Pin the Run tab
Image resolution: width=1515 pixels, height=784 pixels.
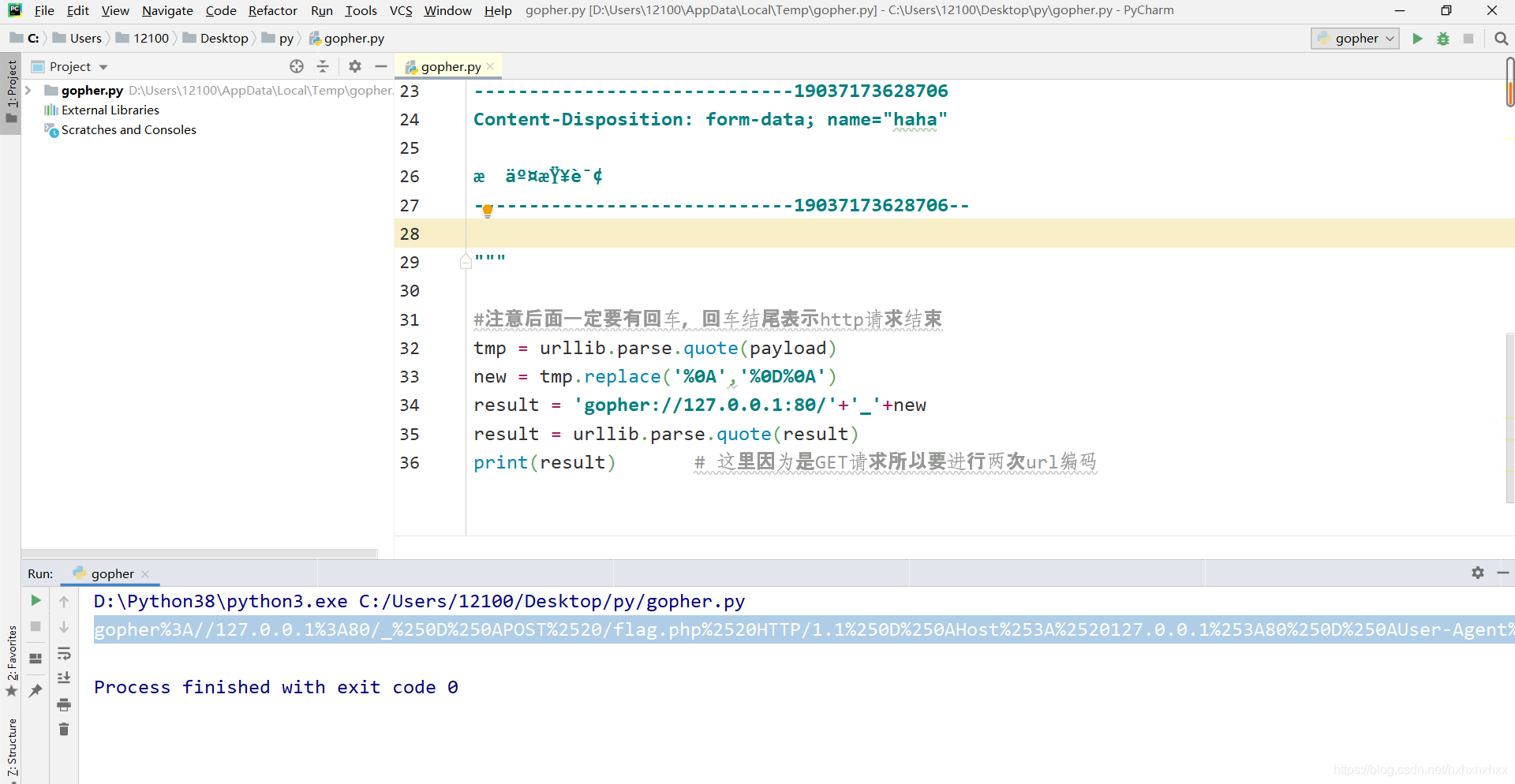pyautogui.click(x=36, y=691)
